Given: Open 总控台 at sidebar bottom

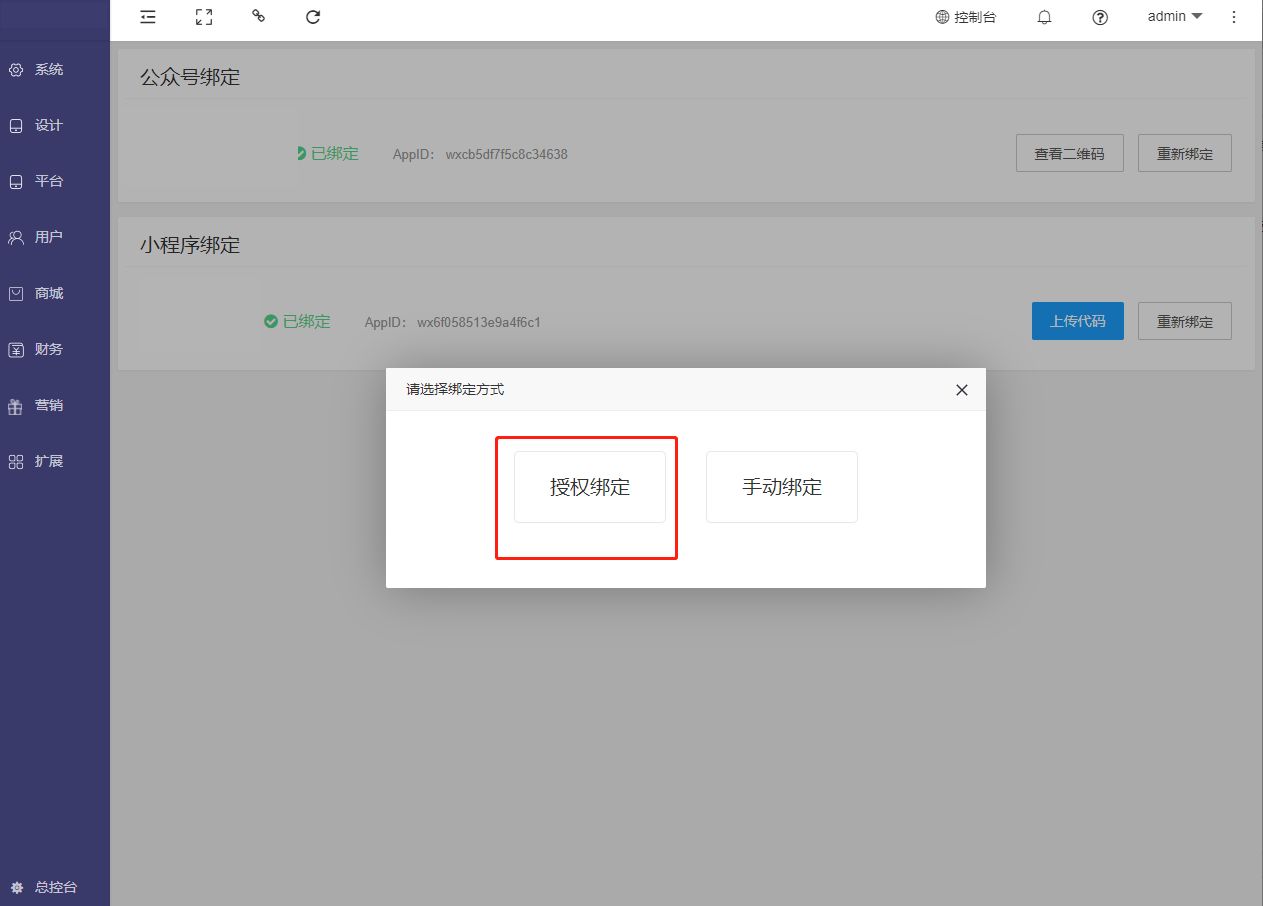Looking at the screenshot, I should coord(55,887).
